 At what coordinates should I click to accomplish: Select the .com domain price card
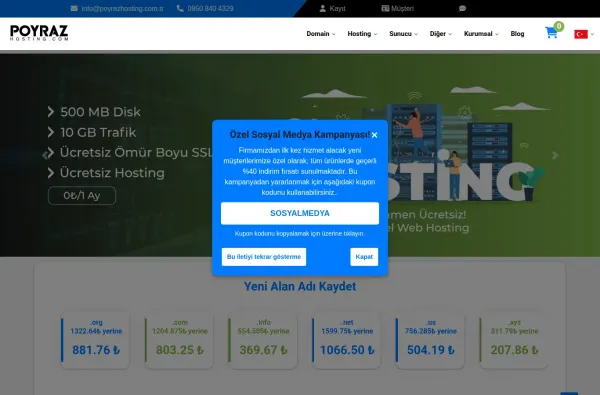(x=179, y=340)
